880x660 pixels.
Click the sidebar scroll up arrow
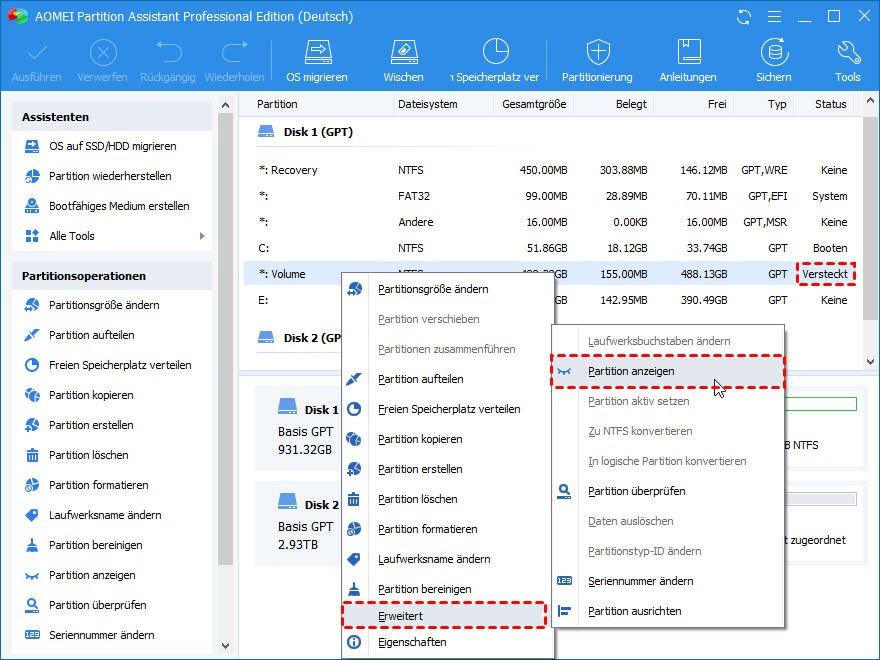[226, 105]
